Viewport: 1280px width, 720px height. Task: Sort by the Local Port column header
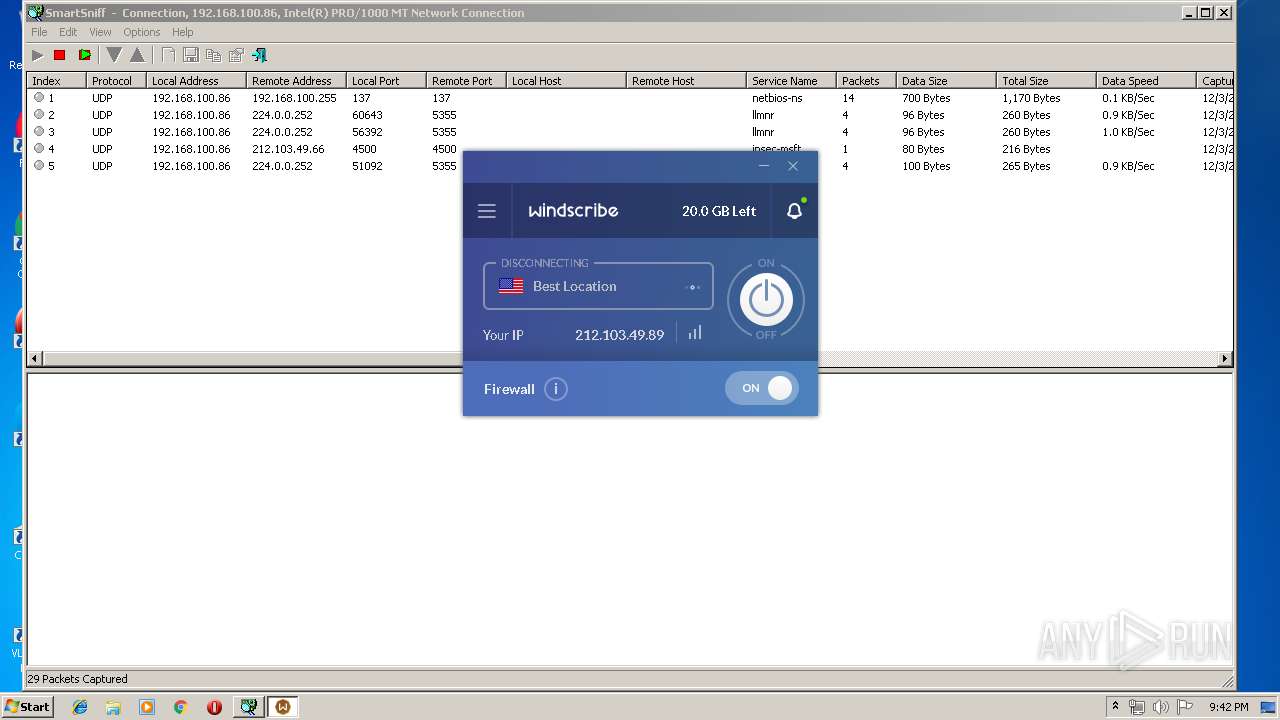point(386,81)
